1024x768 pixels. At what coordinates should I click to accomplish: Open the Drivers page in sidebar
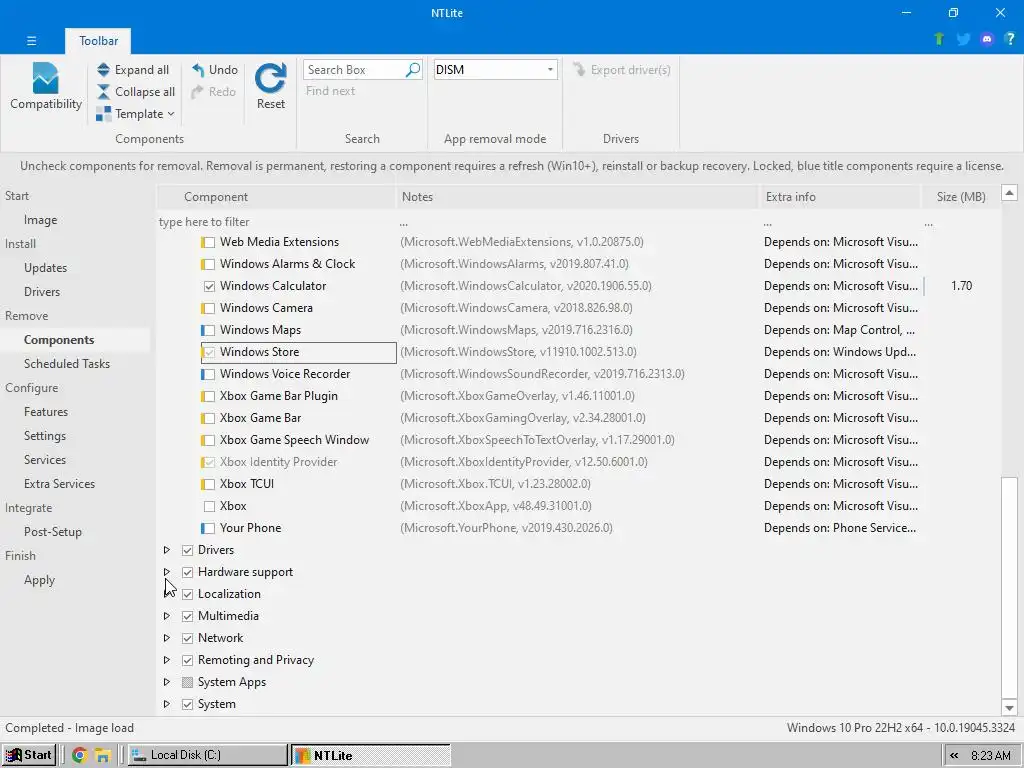coord(42,292)
